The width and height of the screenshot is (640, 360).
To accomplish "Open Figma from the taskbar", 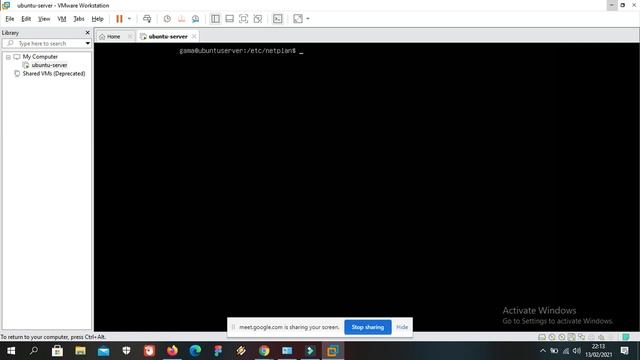I will tap(218, 351).
